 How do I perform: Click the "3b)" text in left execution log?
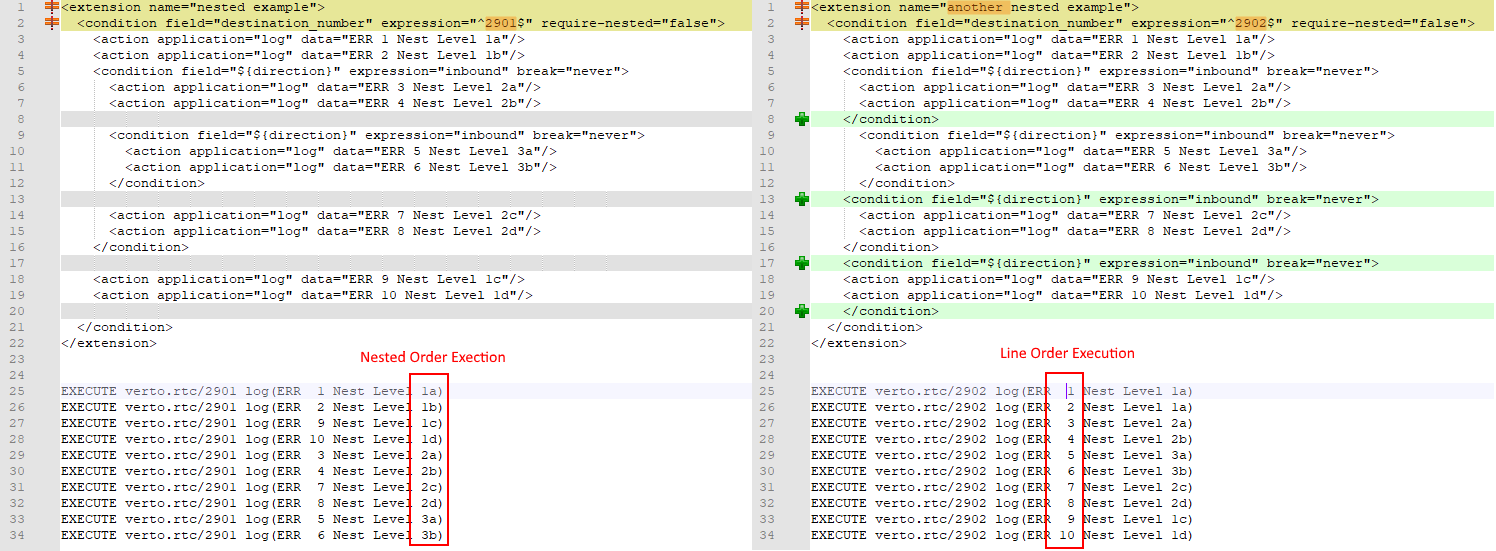pos(430,535)
